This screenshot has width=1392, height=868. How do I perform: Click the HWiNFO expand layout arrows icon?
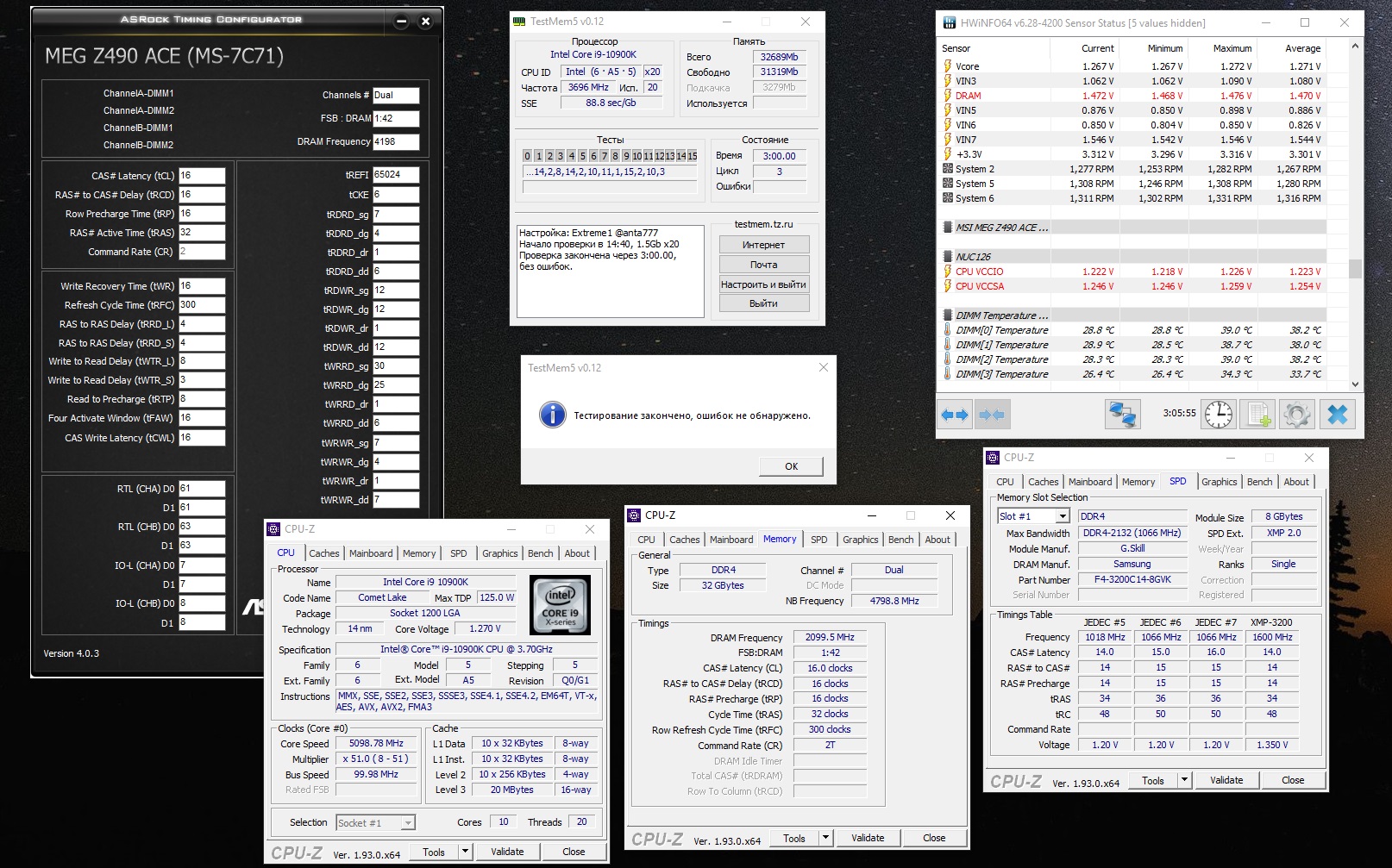pos(955,415)
